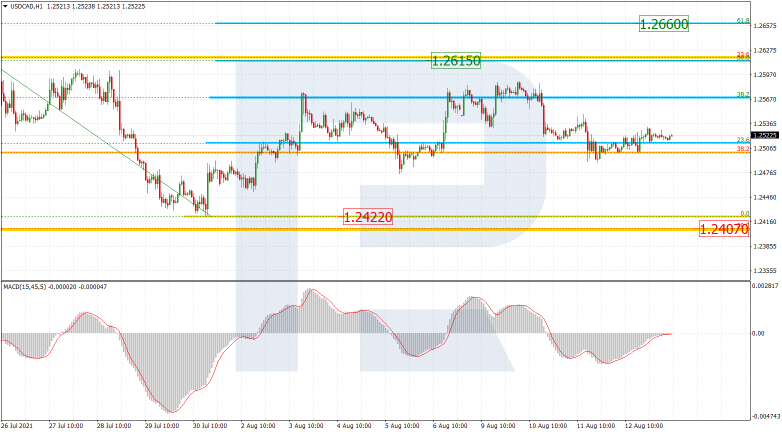Click the 1.26275 price axis value
The image size is (782, 432).
(x=765, y=50)
